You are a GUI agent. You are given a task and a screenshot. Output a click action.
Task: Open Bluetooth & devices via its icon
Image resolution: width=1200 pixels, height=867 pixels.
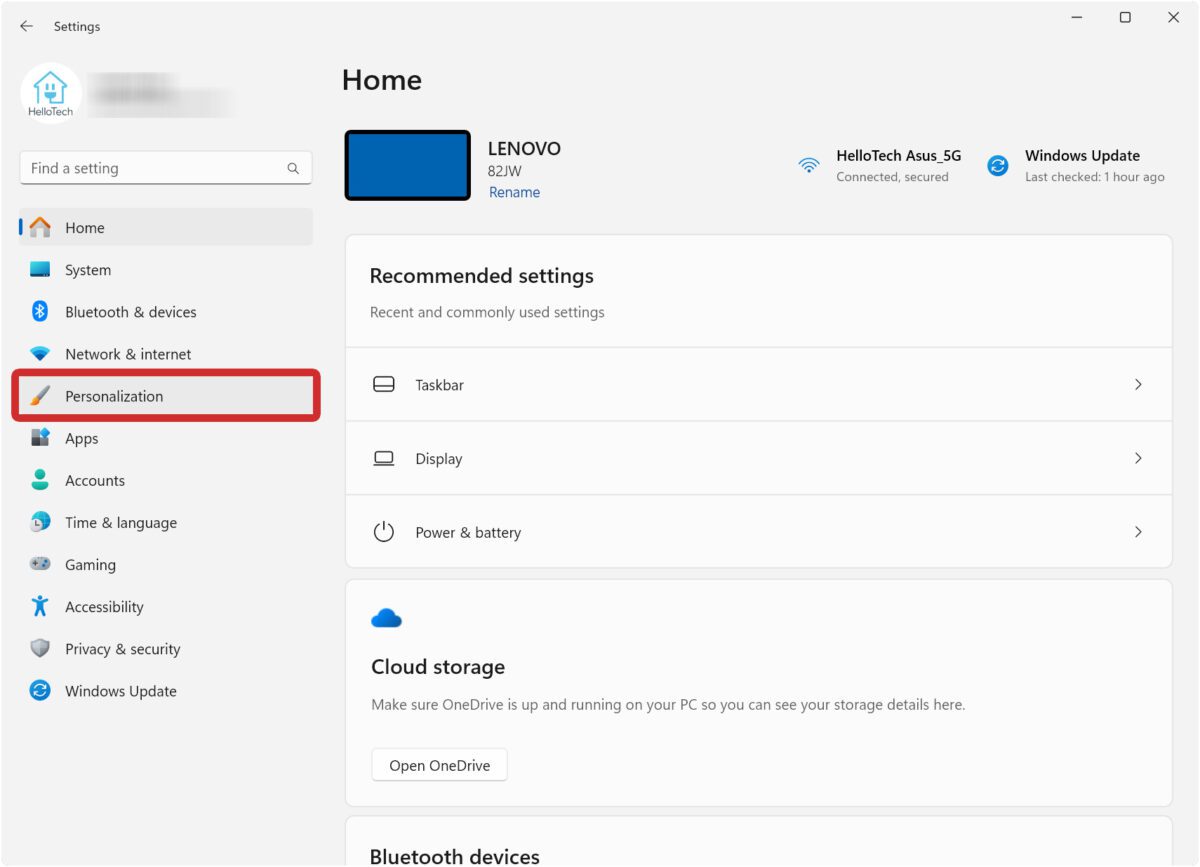(40, 312)
